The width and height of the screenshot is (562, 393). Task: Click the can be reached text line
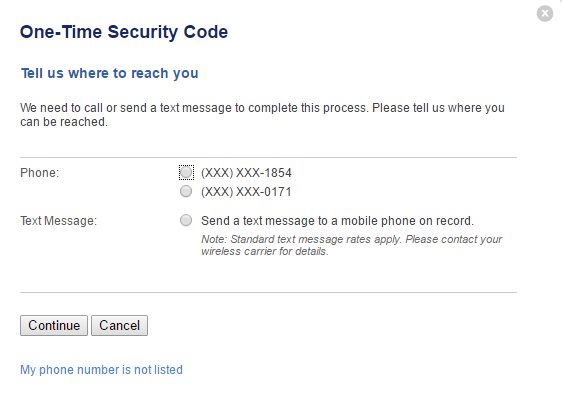point(64,122)
